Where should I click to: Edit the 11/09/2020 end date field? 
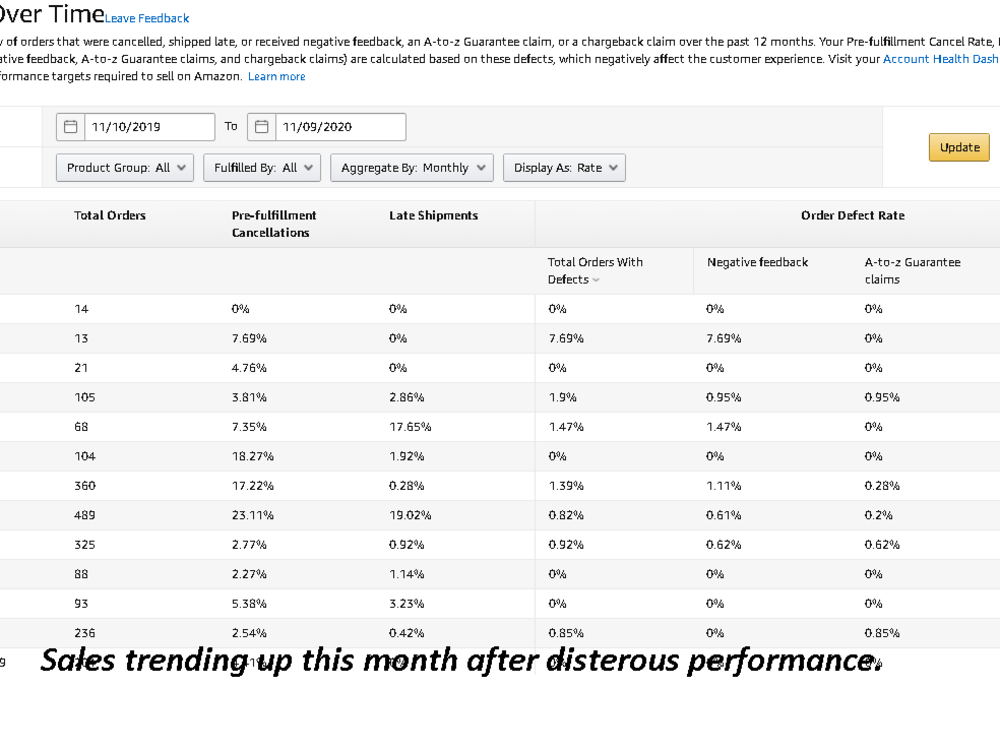341,127
